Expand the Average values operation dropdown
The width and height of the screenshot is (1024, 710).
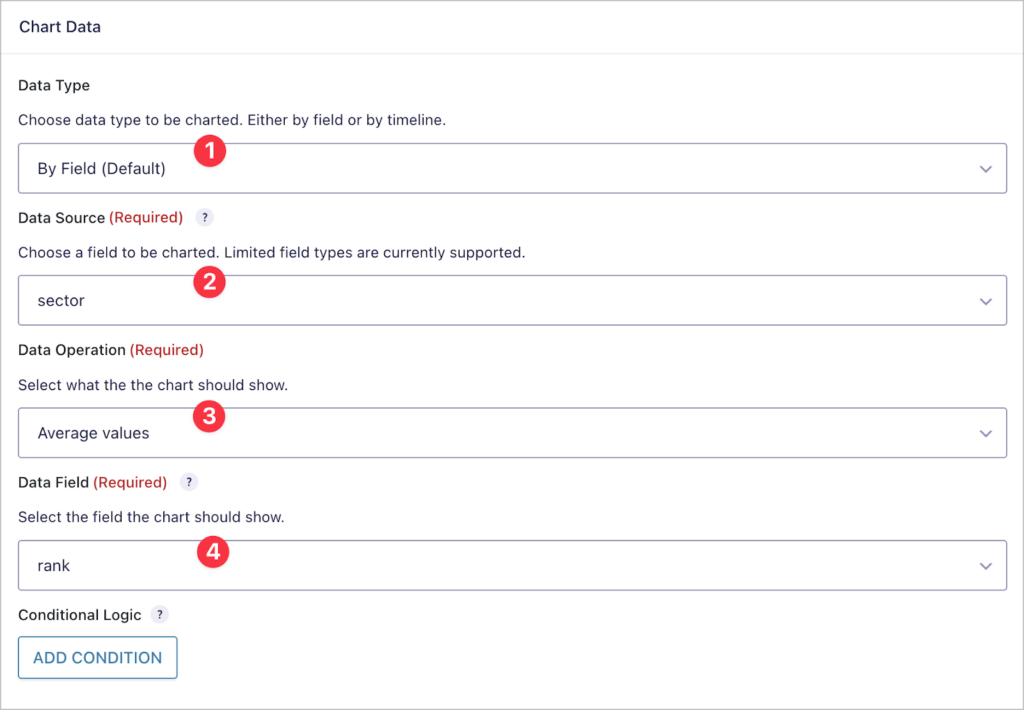coord(500,432)
